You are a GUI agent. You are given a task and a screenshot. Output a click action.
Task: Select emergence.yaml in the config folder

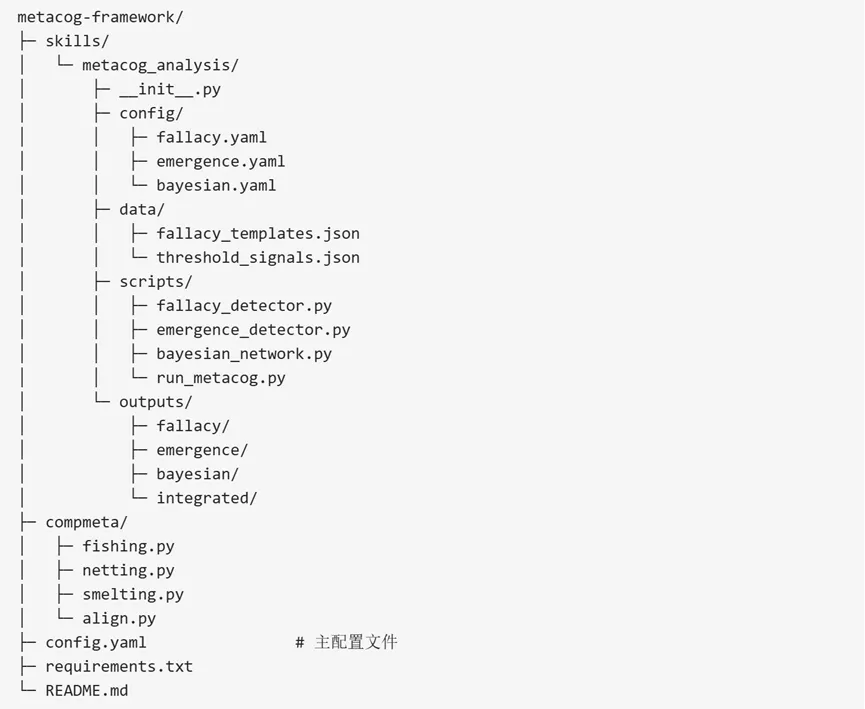pos(220,161)
